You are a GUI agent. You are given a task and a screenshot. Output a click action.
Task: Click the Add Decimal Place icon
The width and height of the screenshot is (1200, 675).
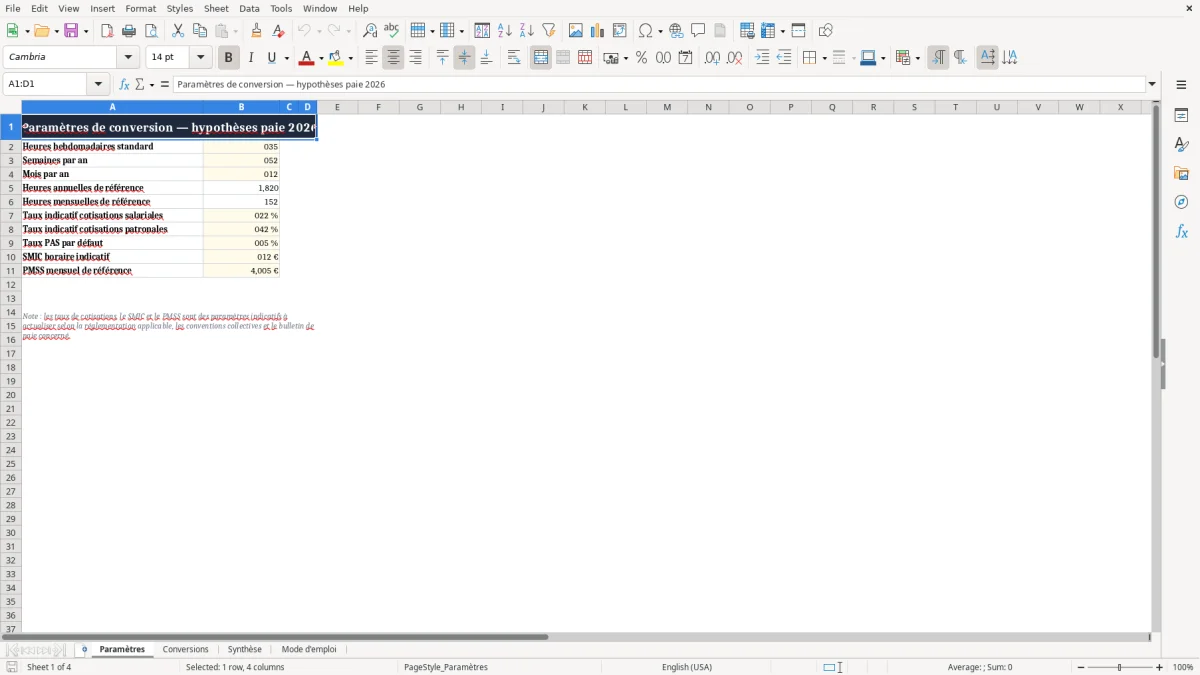tap(712, 58)
